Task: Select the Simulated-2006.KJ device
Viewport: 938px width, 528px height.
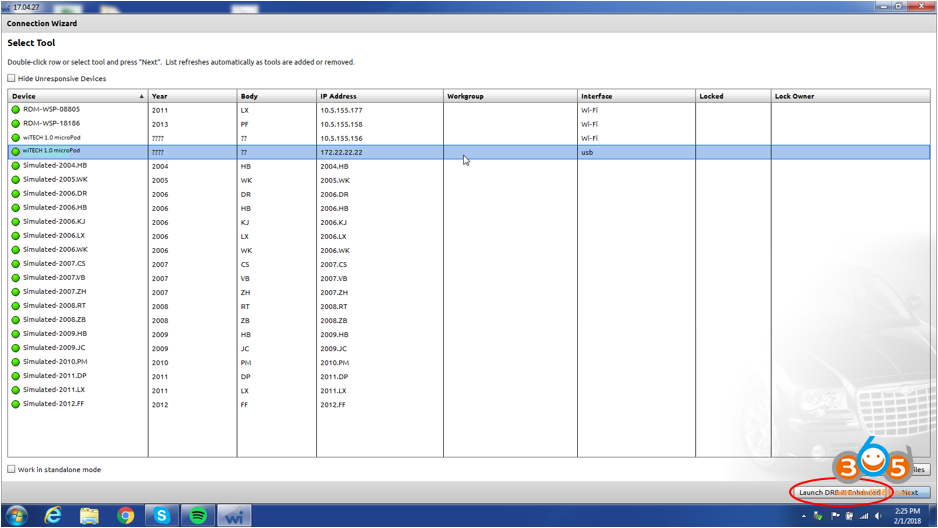Action: [469, 222]
